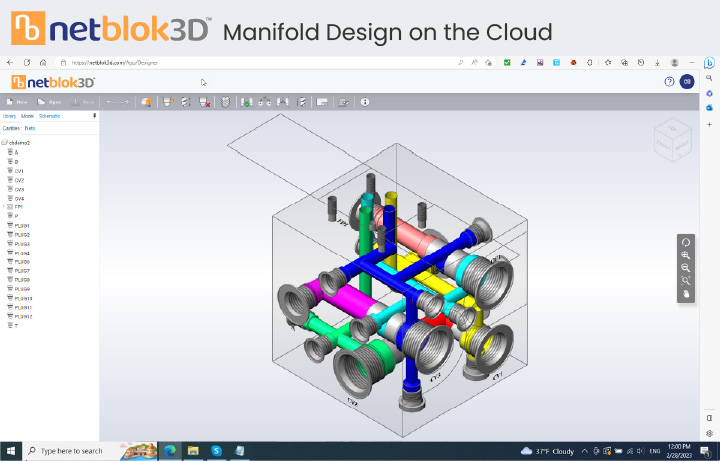Image resolution: width=720 pixels, height=462 pixels.
Task: Click the delete cavity icon with red X
Action: click(x=205, y=102)
